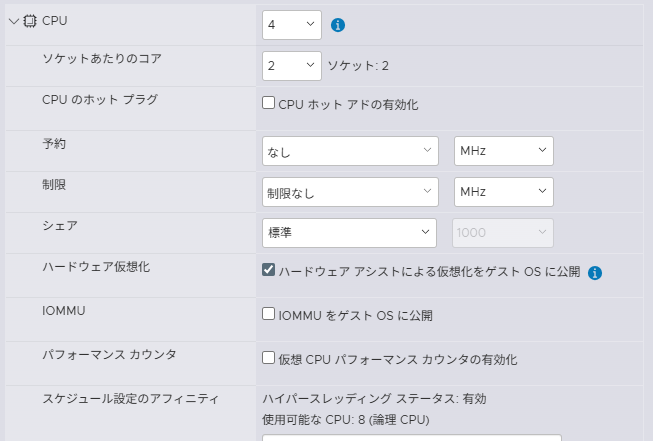Viewport: 653px width, 441px height.
Task: Enable the CPU ホット アド checkbox
Action: pyautogui.click(x=268, y=103)
